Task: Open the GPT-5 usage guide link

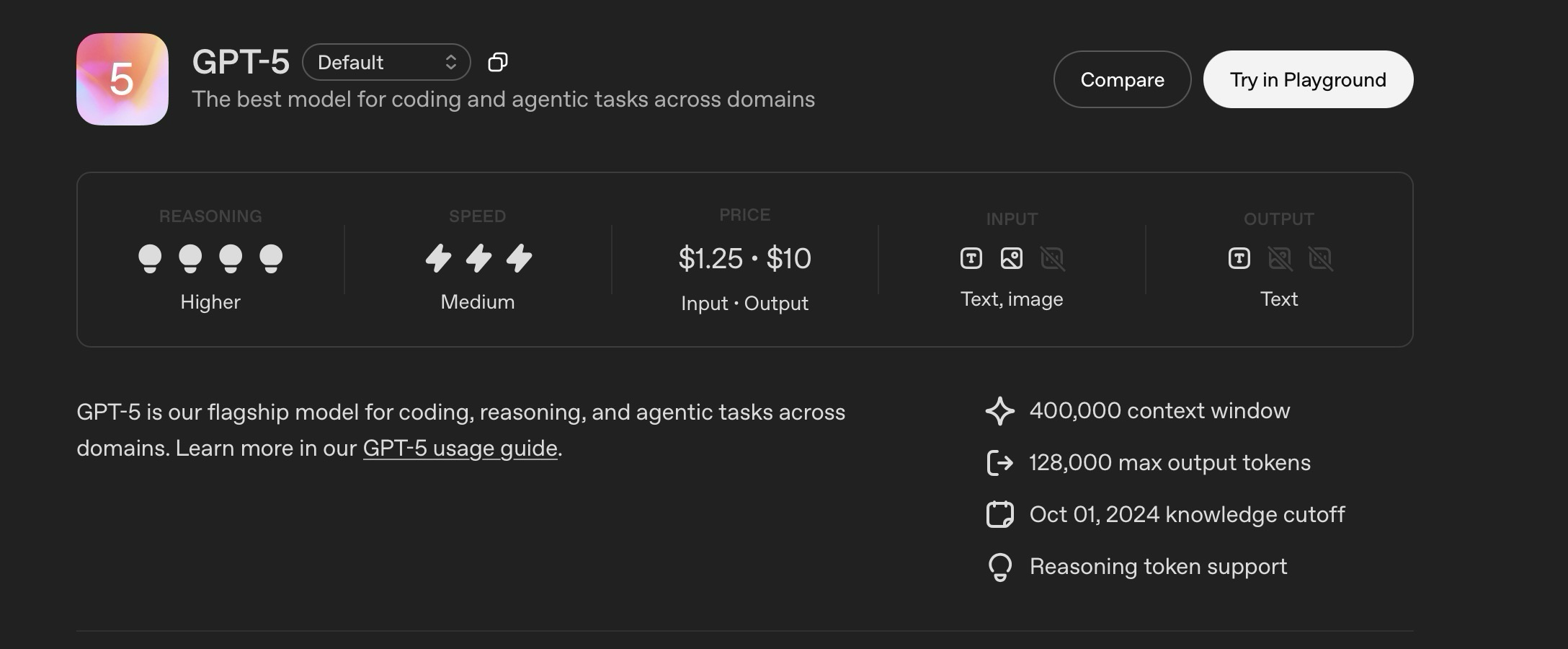Action: (460, 449)
